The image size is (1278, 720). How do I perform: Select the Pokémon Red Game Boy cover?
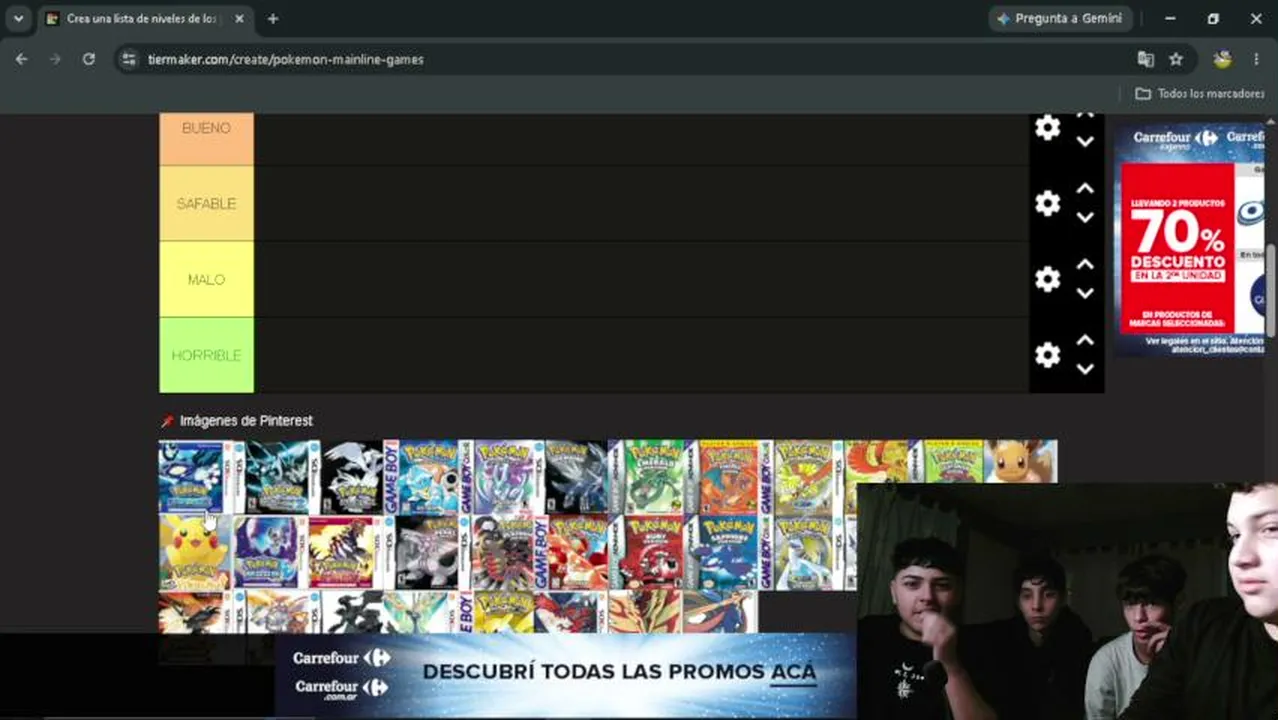571,552
